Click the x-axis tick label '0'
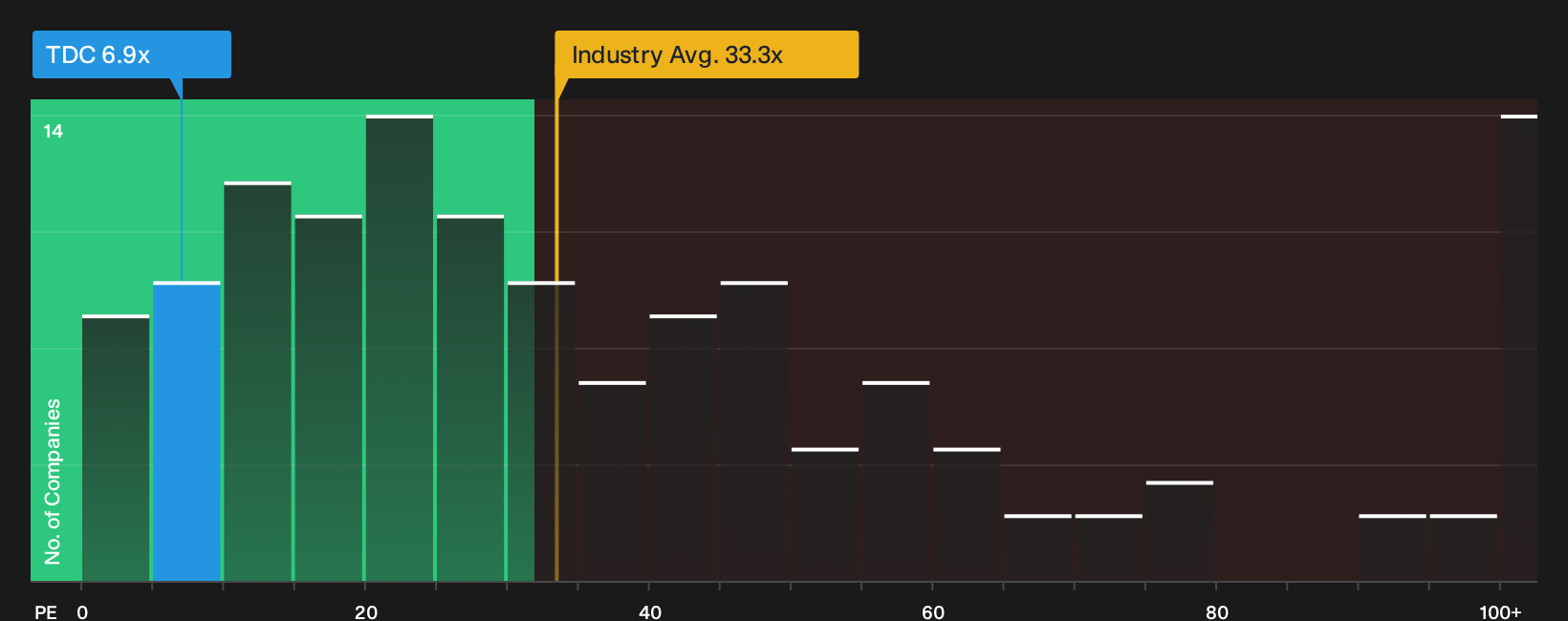Viewport: 1568px width, 621px height. coord(82,611)
